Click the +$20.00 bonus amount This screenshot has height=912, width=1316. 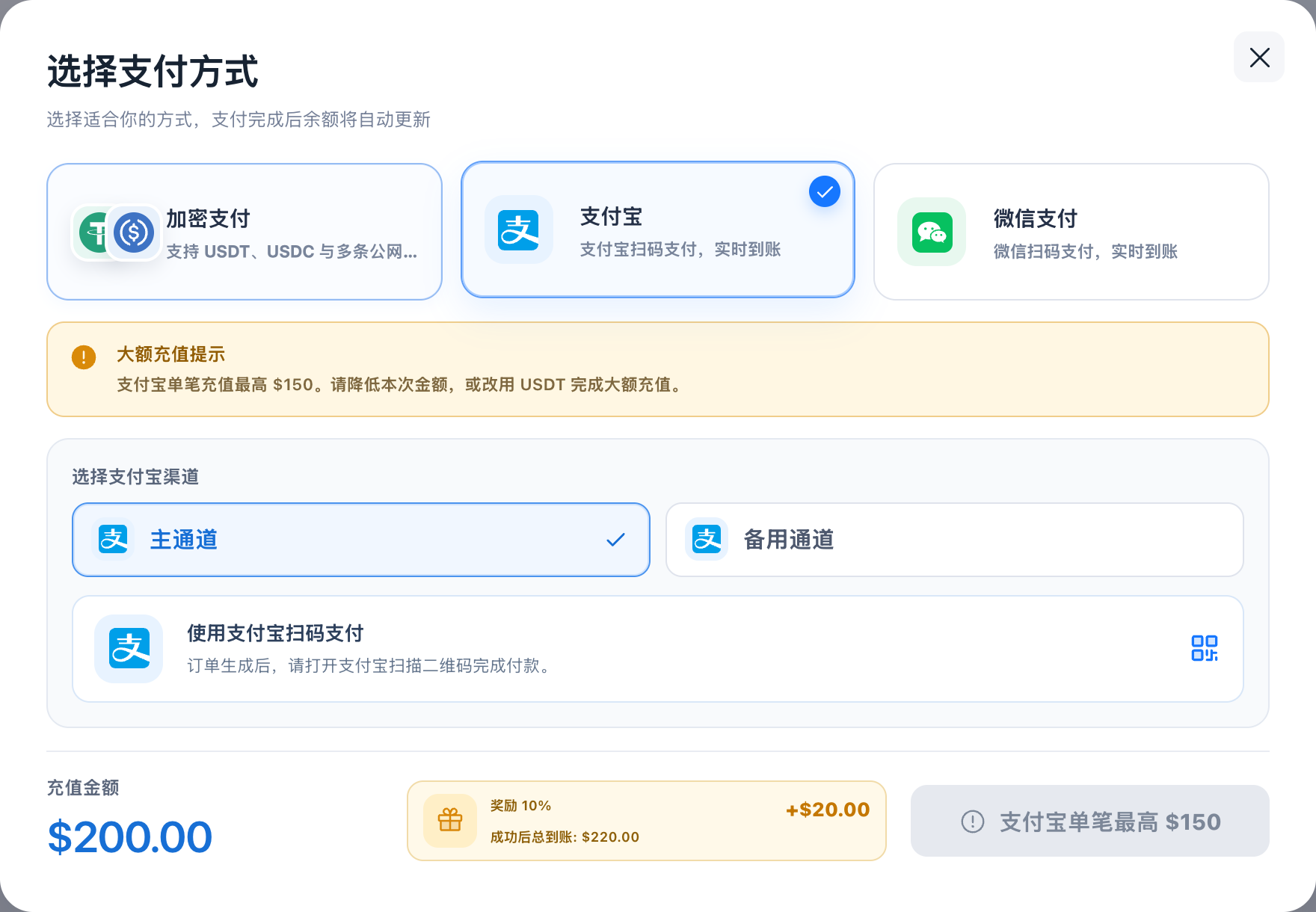tap(828, 810)
